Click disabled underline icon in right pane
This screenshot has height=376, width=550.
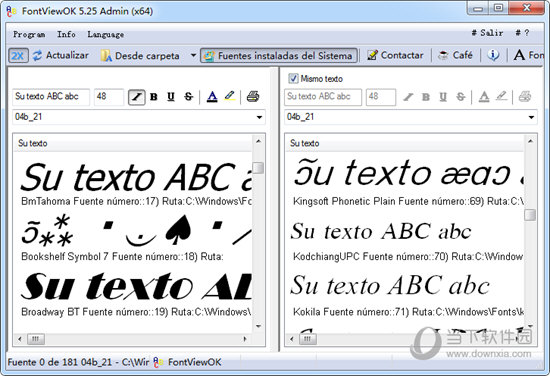[443, 97]
